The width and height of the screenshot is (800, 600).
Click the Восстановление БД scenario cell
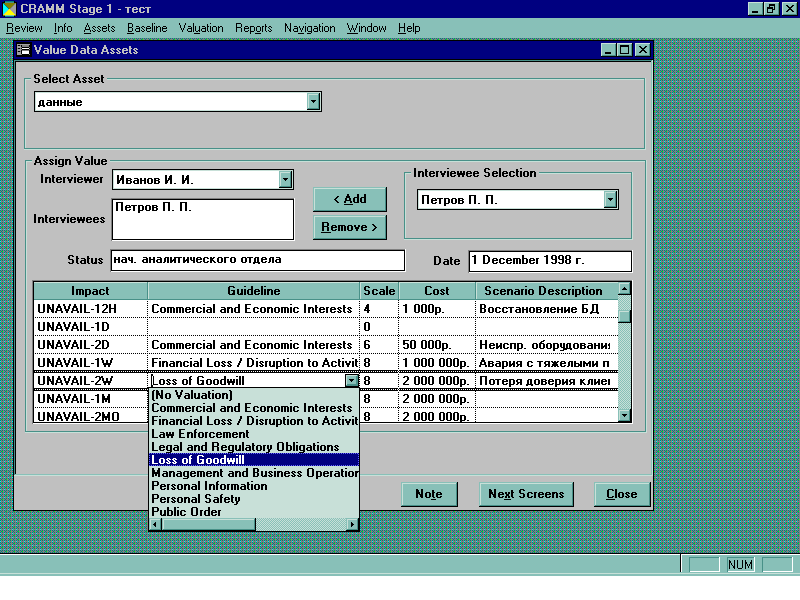tap(546, 309)
